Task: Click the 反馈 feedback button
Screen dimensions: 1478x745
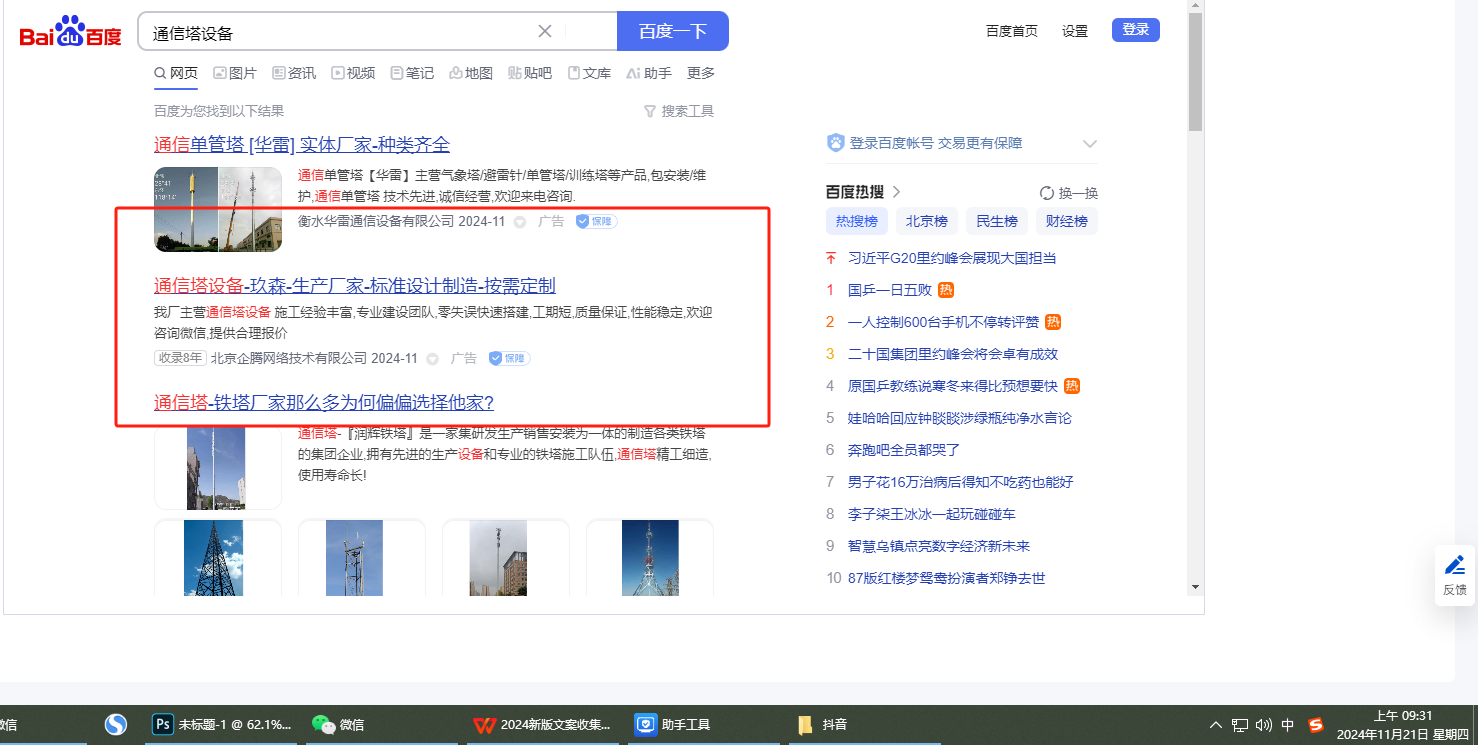Action: pos(1455,575)
